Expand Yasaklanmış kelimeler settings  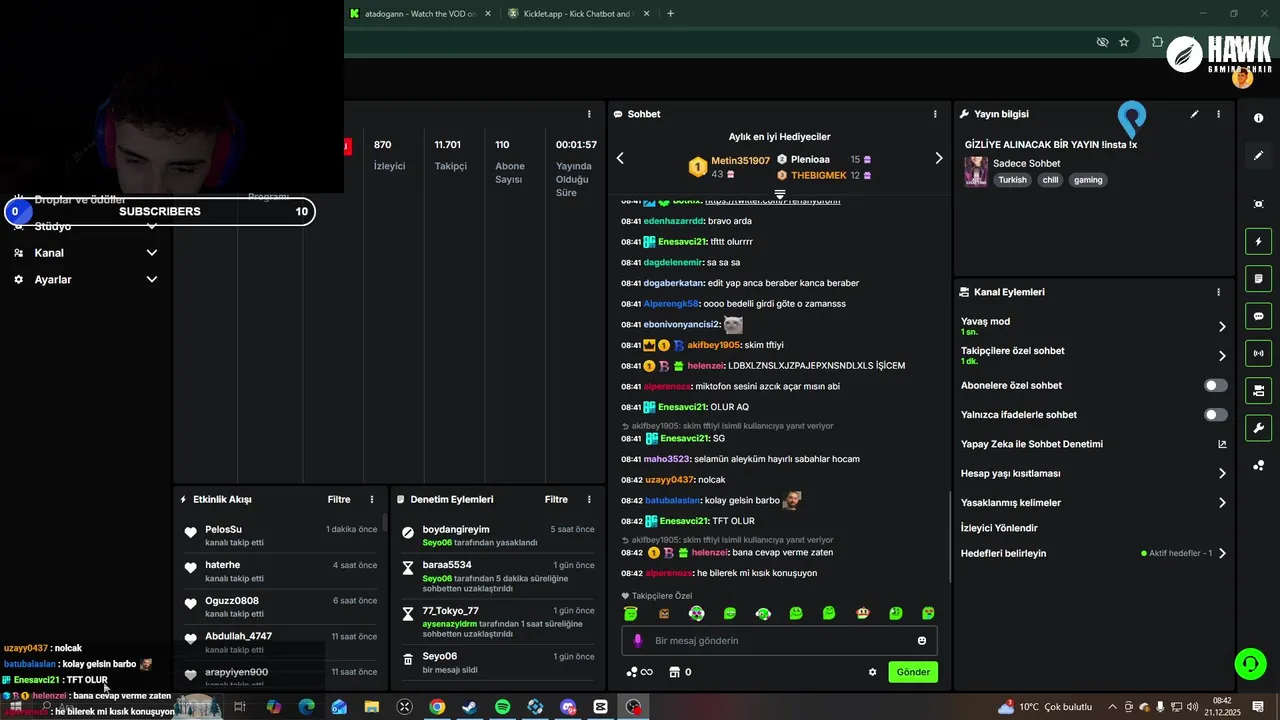[x=1222, y=503]
